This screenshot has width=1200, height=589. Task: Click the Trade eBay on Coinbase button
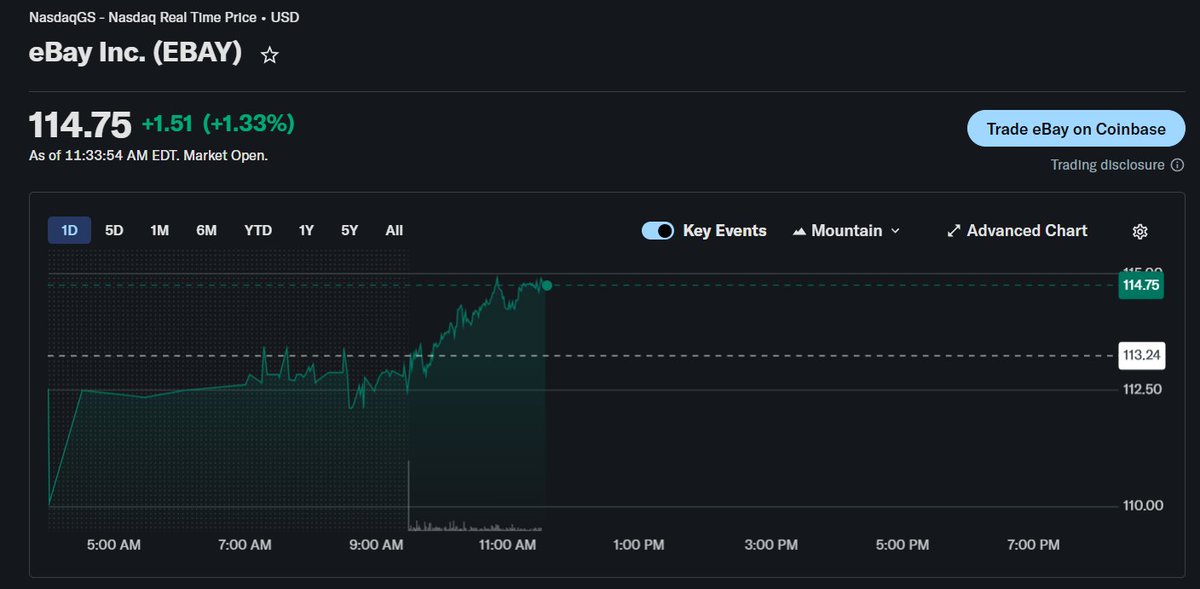pyautogui.click(x=1076, y=129)
